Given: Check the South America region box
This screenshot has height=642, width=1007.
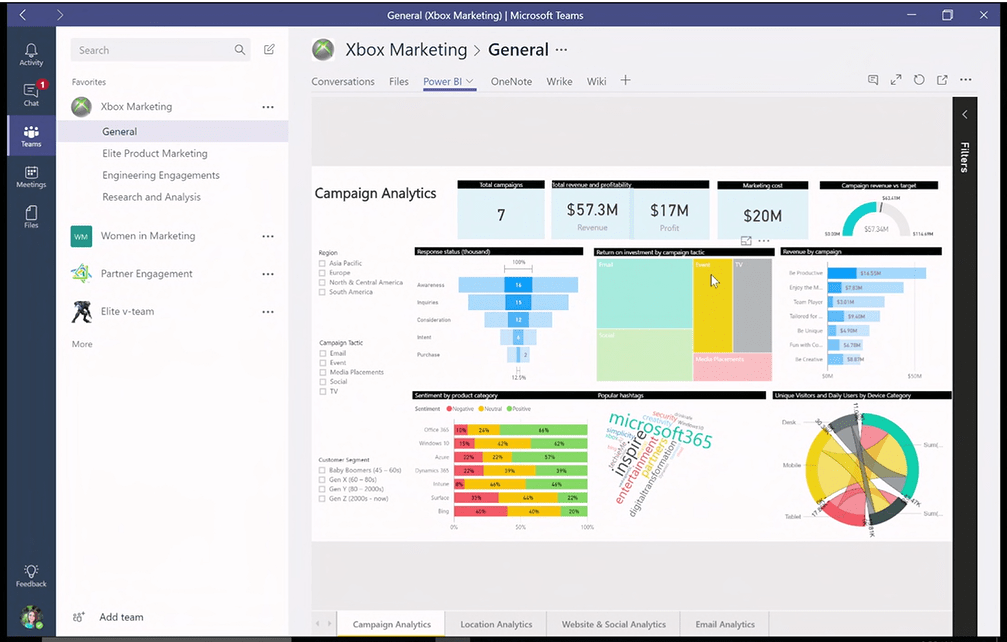Looking at the screenshot, I should tap(322, 292).
